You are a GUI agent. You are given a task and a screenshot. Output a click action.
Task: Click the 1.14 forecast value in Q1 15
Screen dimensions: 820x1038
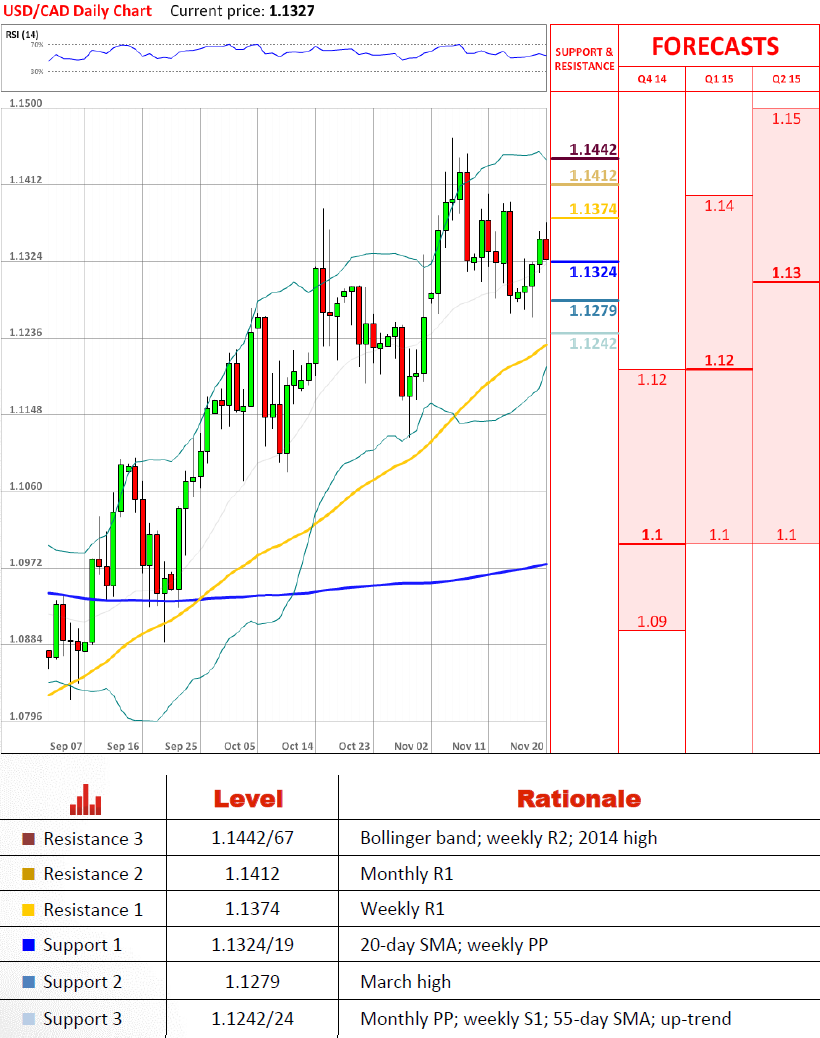[719, 206]
